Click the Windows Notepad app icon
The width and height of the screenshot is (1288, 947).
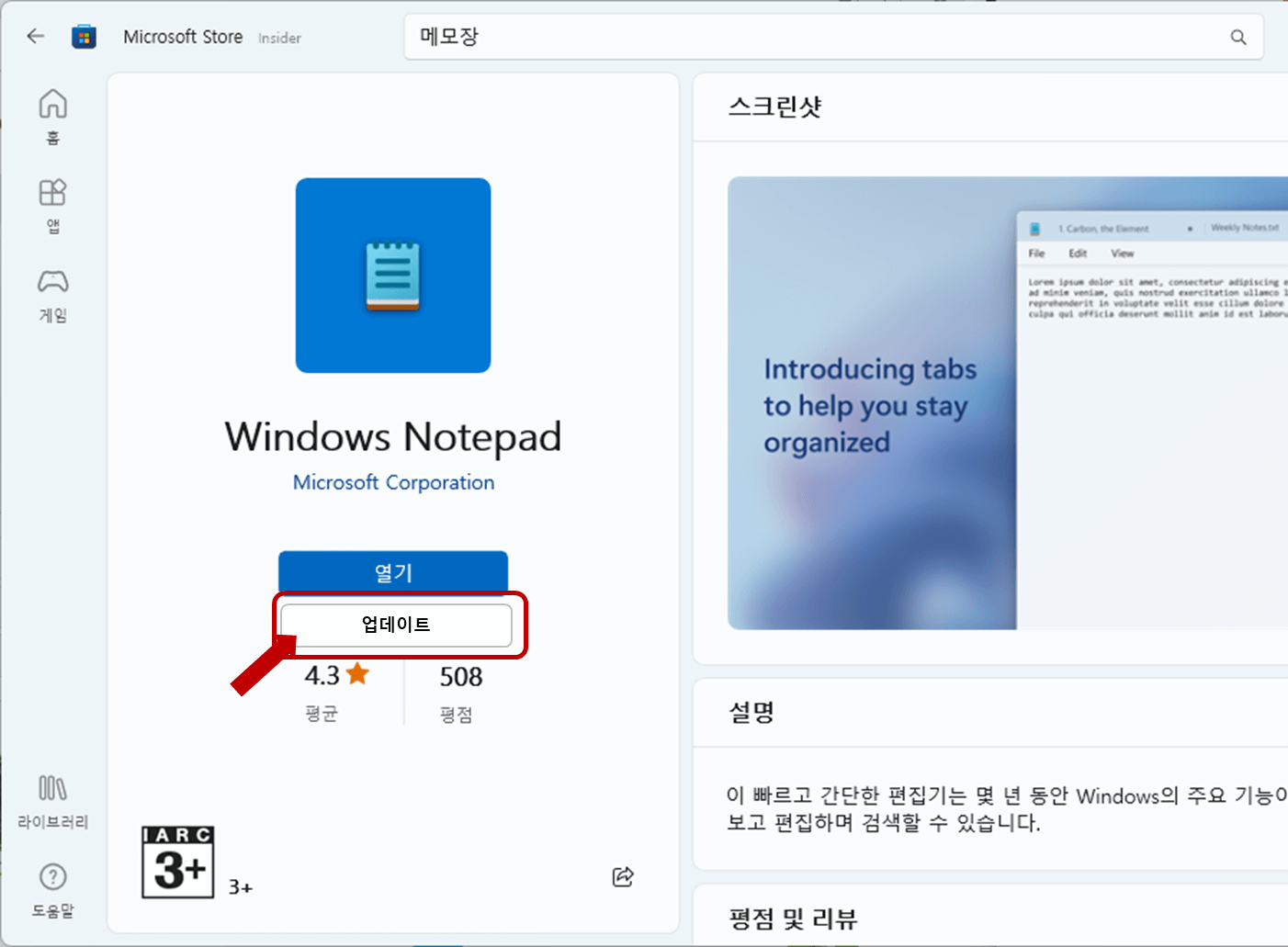click(393, 276)
